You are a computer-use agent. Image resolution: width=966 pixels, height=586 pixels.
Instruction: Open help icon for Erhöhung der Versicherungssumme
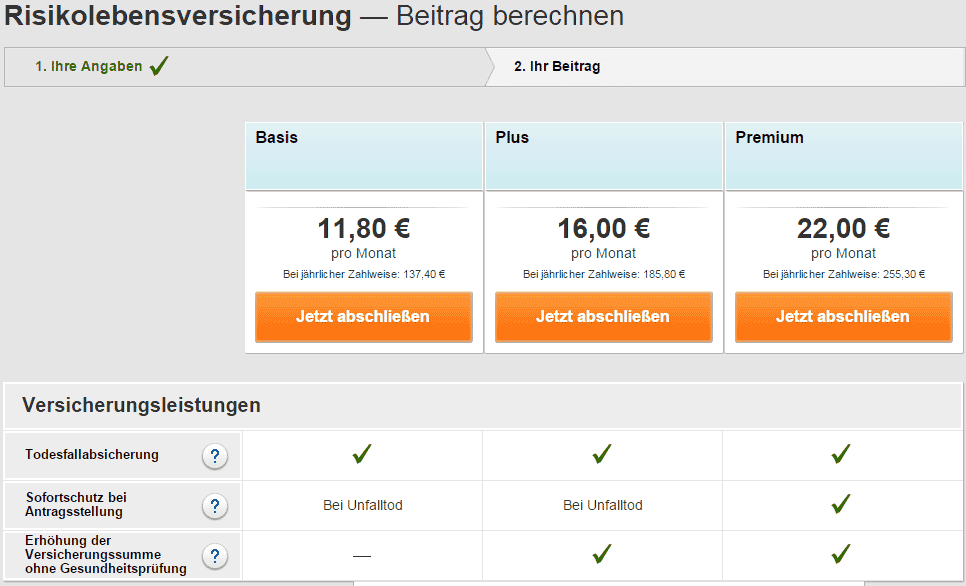pyautogui.click(x=214, y=556)
